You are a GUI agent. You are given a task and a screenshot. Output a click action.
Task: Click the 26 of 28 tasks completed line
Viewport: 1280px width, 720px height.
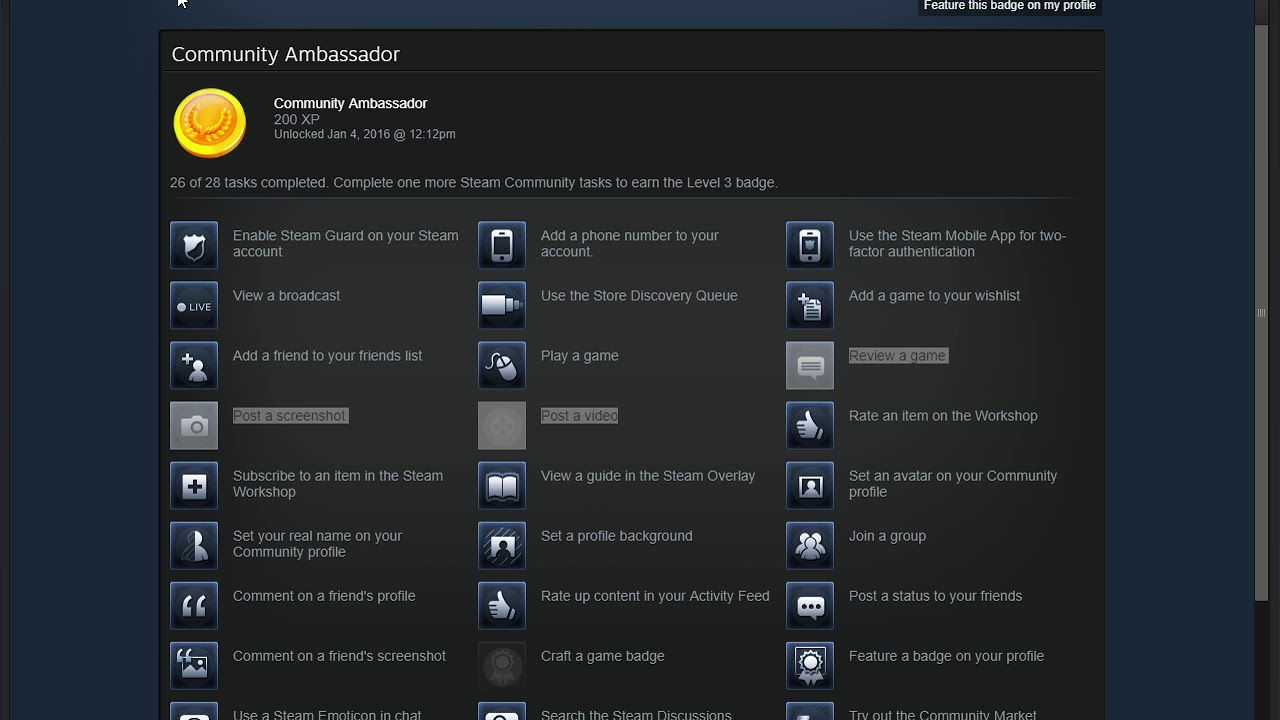click(x=474, y=183)
